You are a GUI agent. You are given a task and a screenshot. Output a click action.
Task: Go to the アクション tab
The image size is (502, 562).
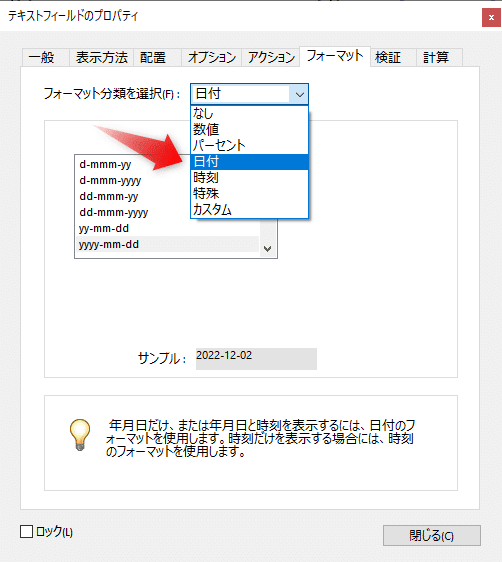271,57
